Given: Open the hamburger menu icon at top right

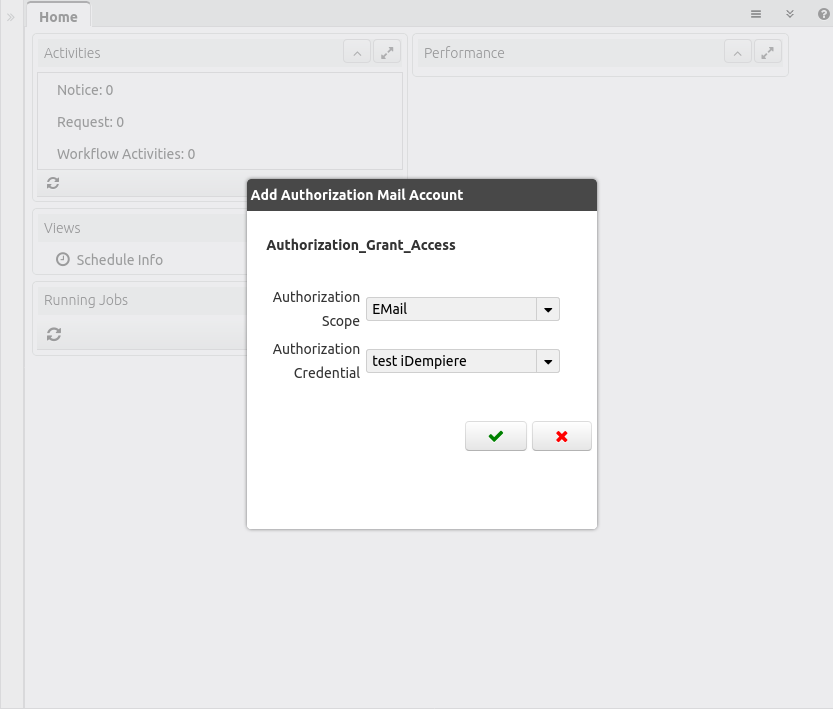Looking at the screenshot, I should (756, 14).
